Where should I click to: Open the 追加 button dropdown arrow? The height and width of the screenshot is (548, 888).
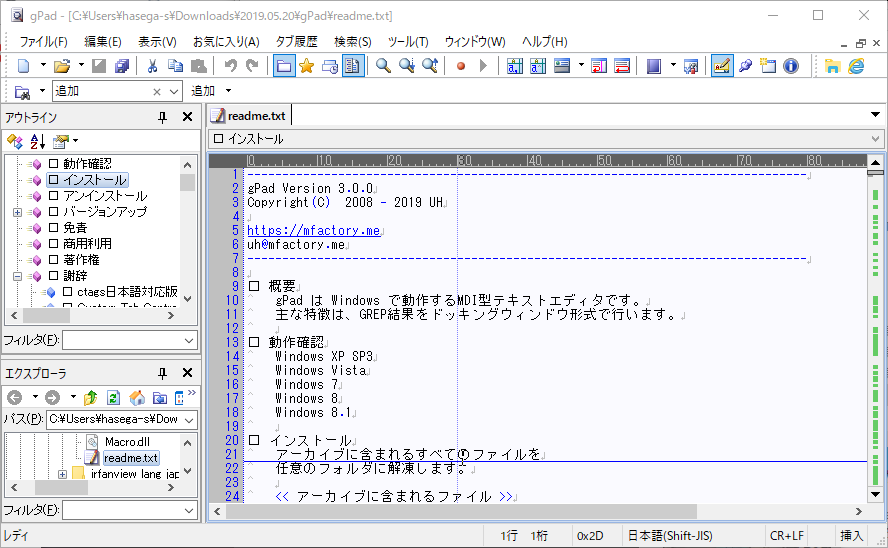228,91
